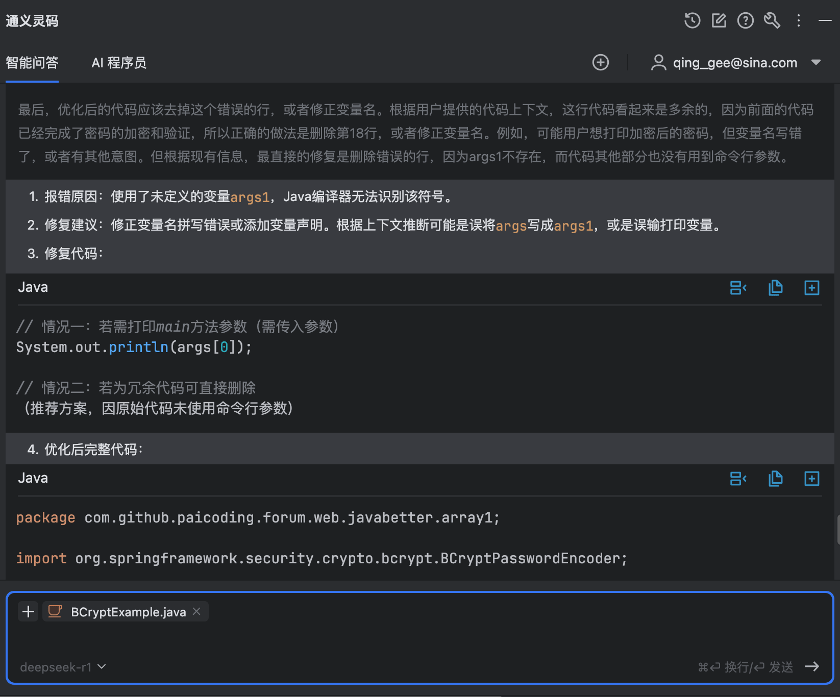Screen dimensions: 840x698
Task: Copy the second Java code block
Action: pyautogui.click(x=775, y=479)
